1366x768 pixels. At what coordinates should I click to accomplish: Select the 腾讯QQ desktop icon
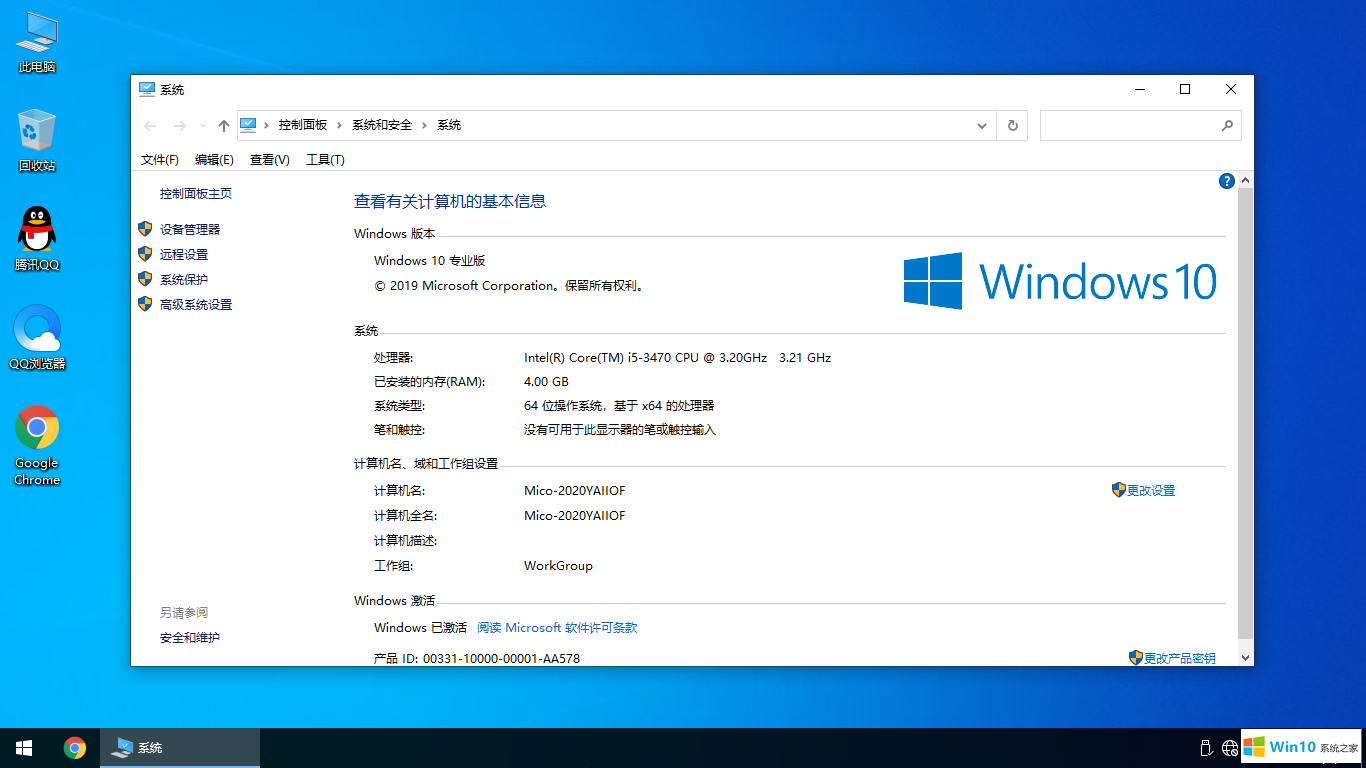[37, 240]
